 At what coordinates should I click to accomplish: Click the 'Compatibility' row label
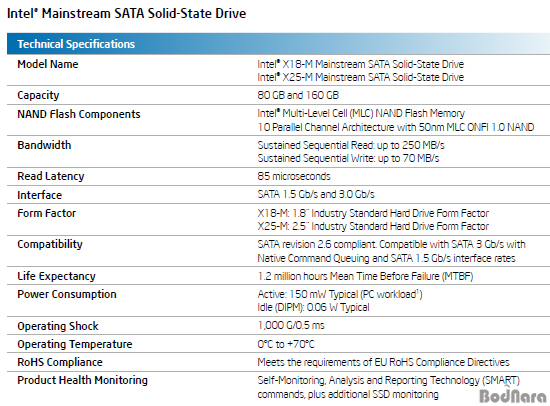pyautogui.click(x=50, y=244)
